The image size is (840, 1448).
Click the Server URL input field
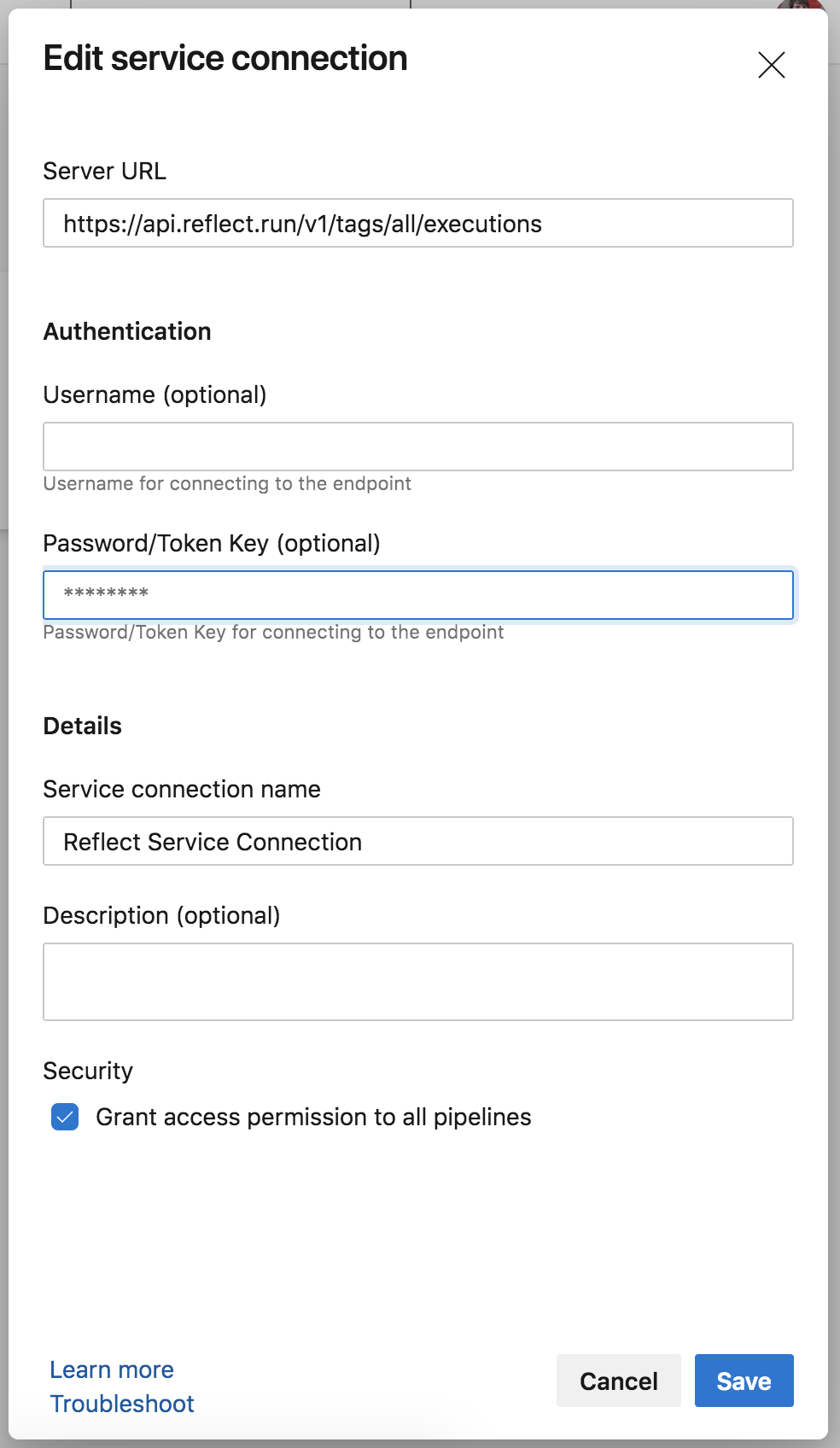pyautogui.click(x=418, y=224)
